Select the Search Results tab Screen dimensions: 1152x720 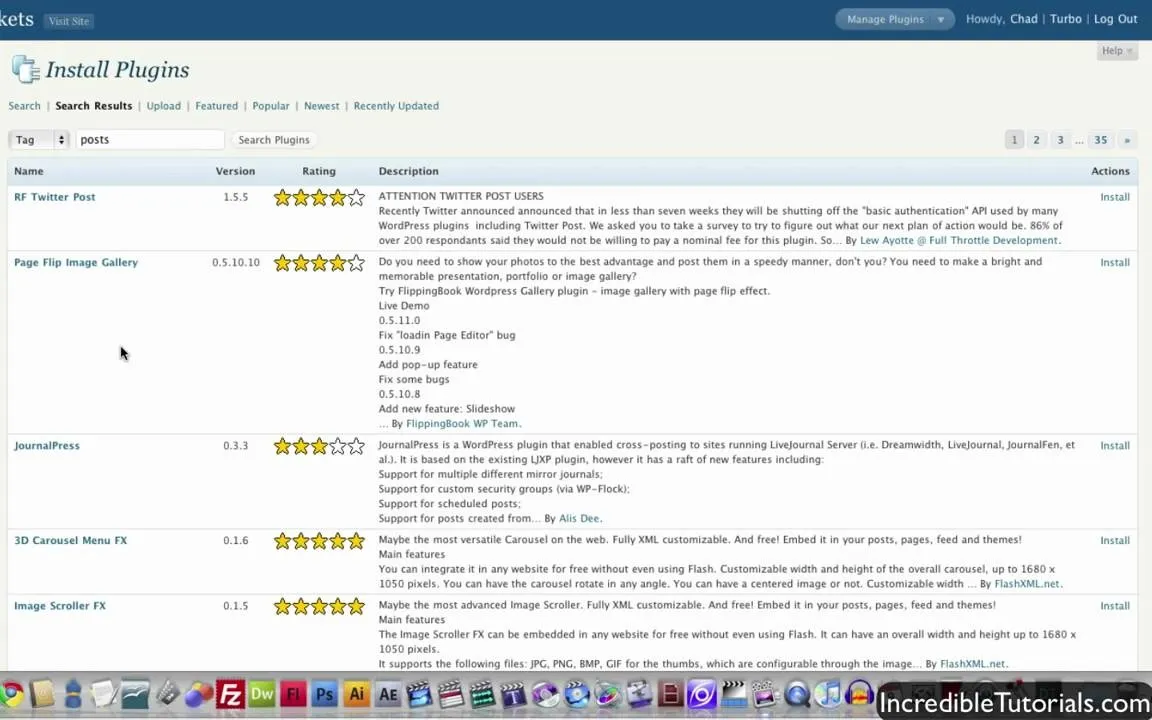point(94,106)
